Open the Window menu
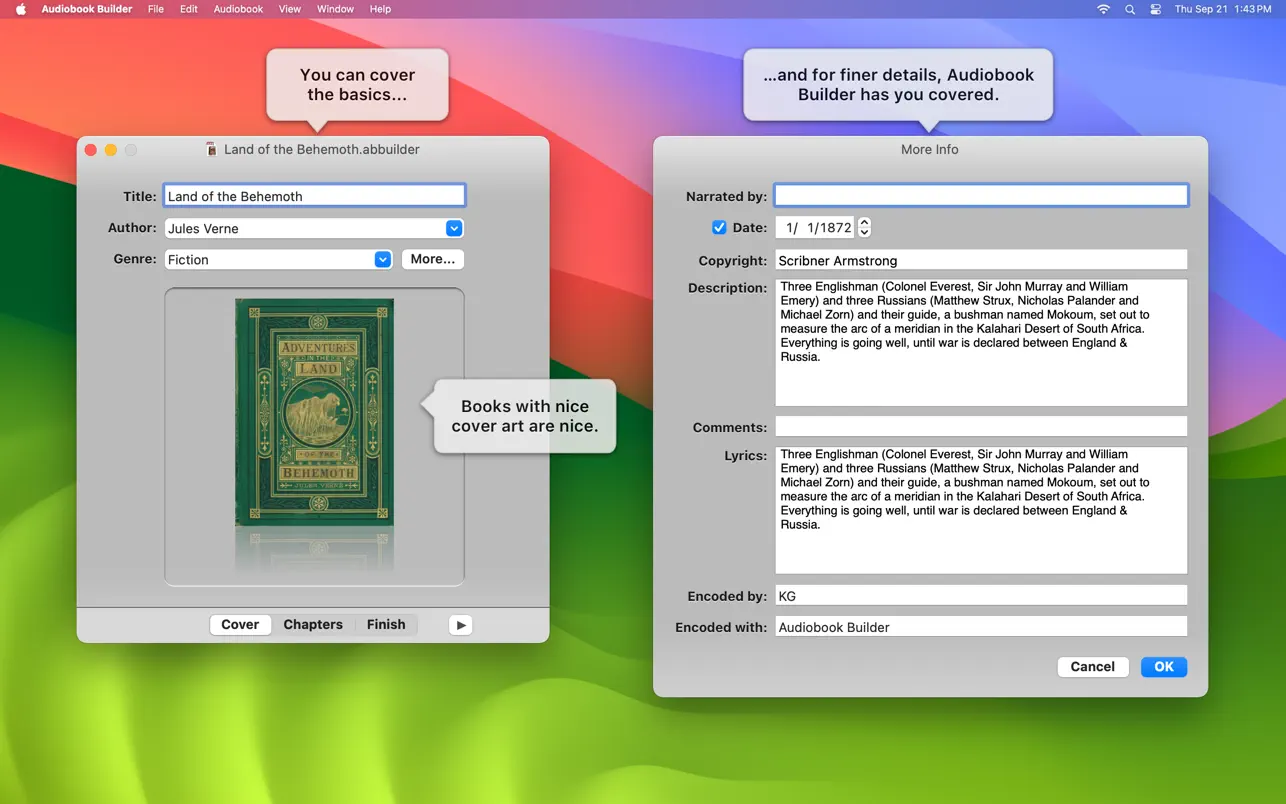 point(335,9)
